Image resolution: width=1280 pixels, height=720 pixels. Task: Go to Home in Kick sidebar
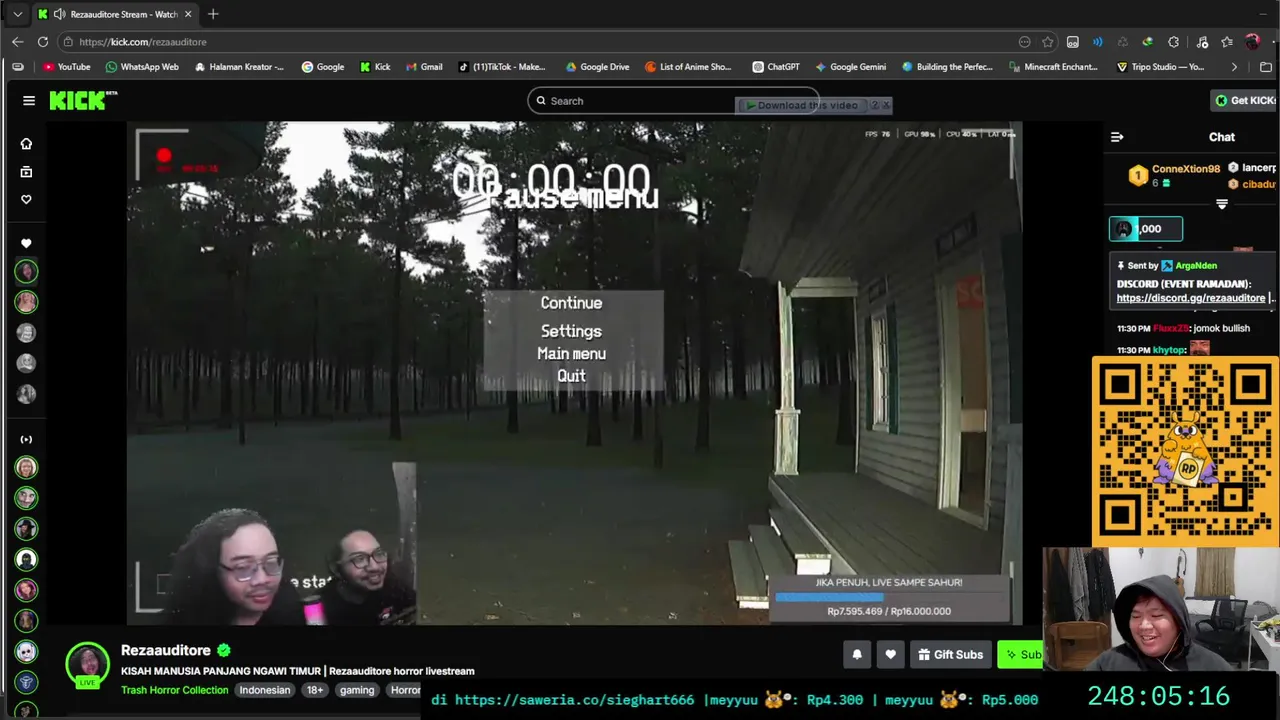click(26, 144)
